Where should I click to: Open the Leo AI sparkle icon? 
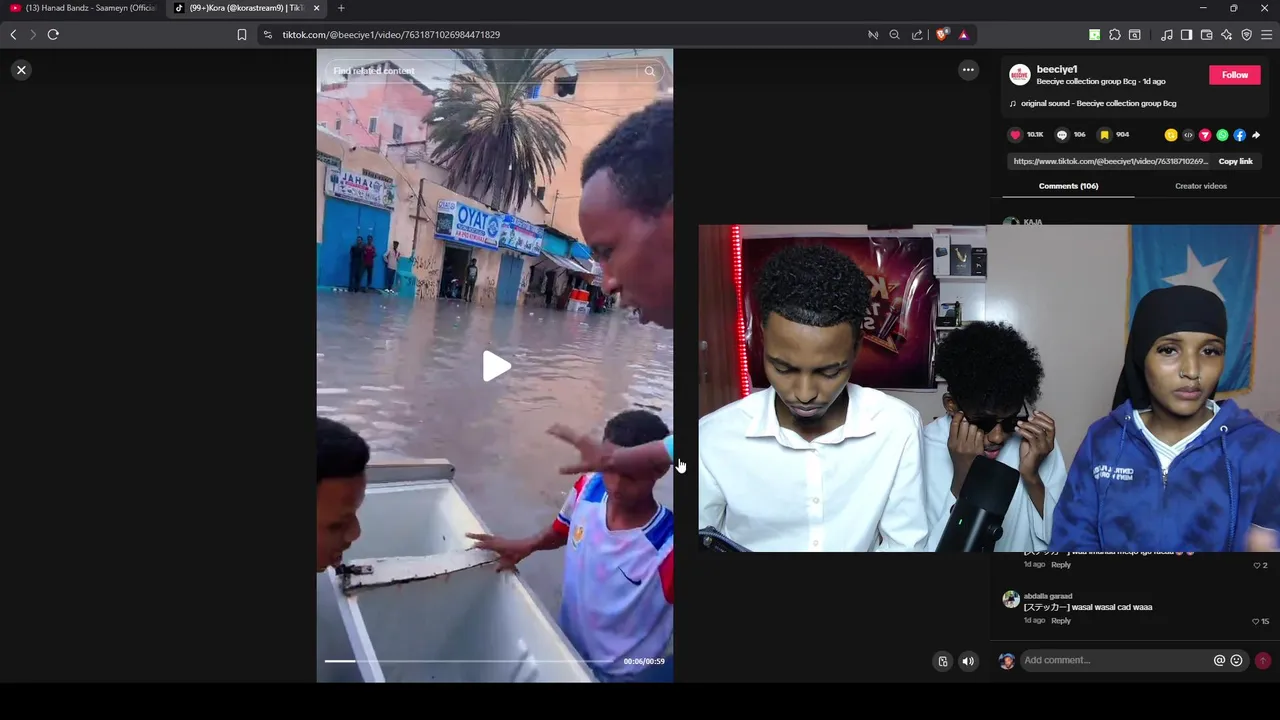[x=1227, y=35]
